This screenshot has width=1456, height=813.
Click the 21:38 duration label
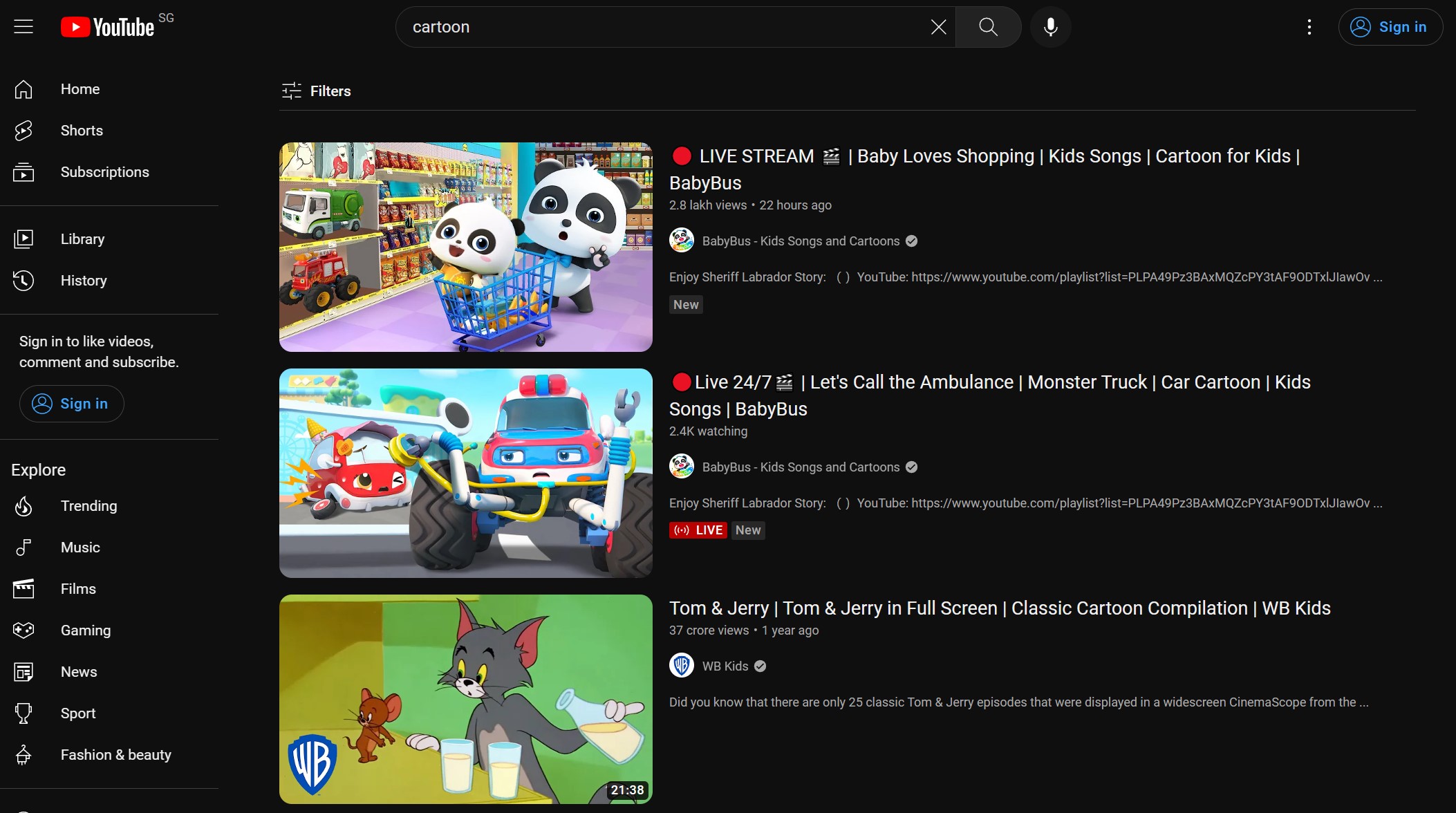[627, 790]
